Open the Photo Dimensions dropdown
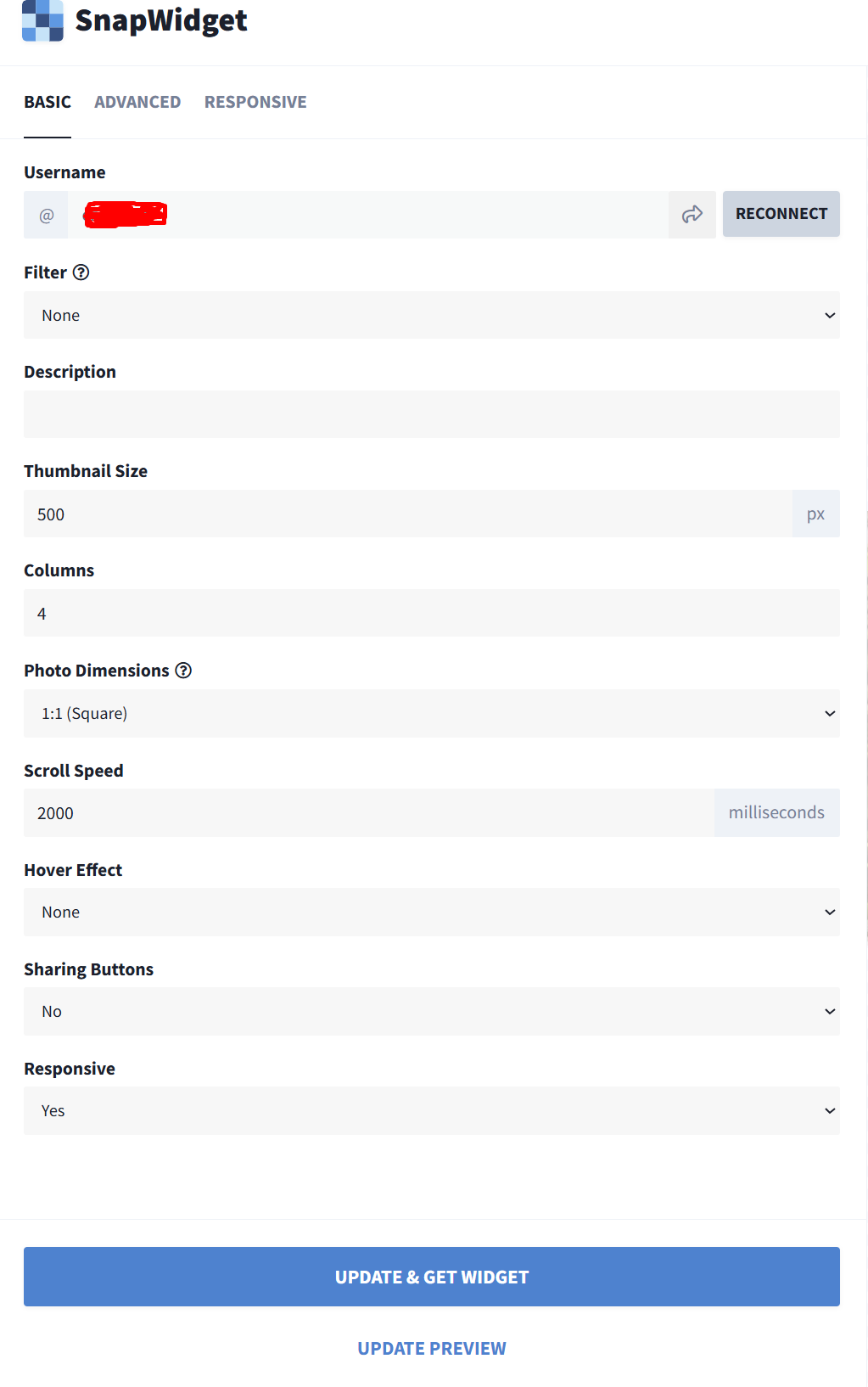868x1387 pixels. (x=431, y=713)
